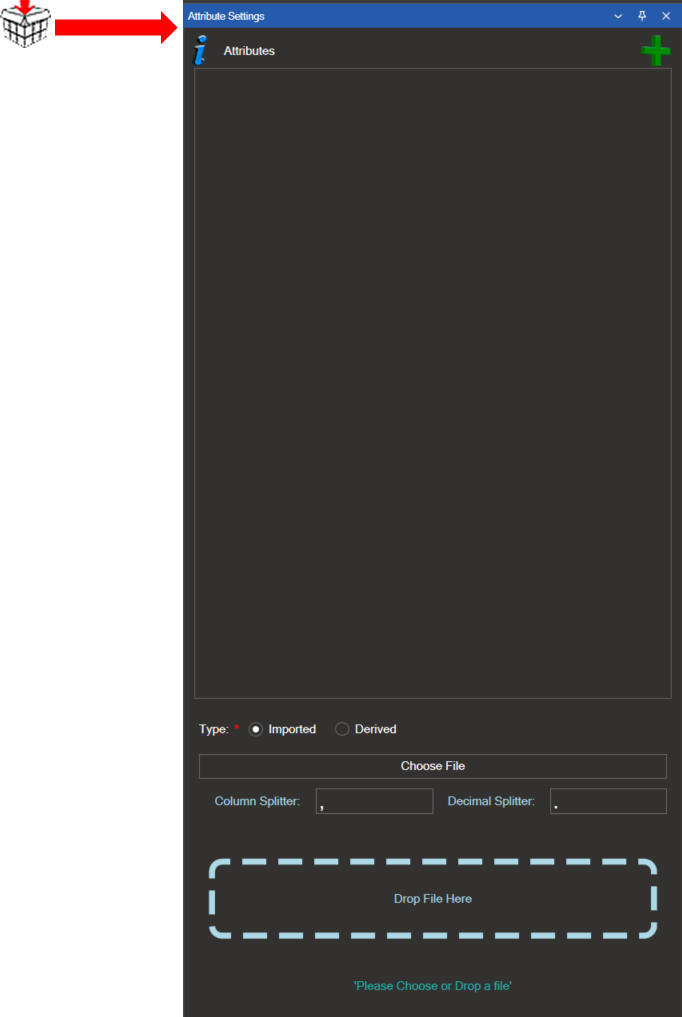Open the panel's window position chevron

[x=618, y=16]
